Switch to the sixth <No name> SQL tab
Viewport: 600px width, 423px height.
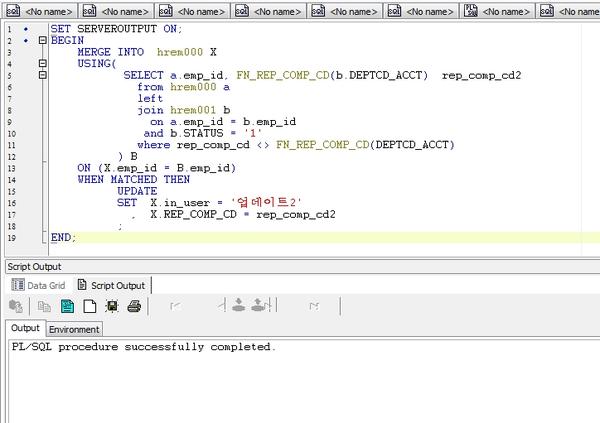pos(420,11)
